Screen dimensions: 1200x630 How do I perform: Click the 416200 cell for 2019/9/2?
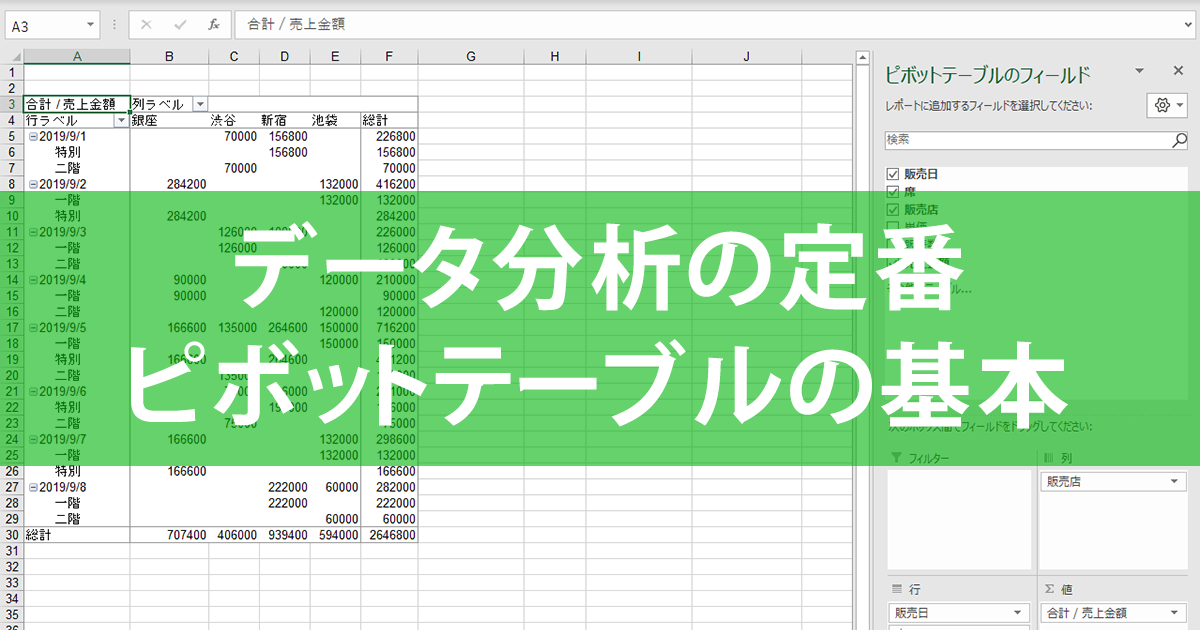tap(389, 184)
